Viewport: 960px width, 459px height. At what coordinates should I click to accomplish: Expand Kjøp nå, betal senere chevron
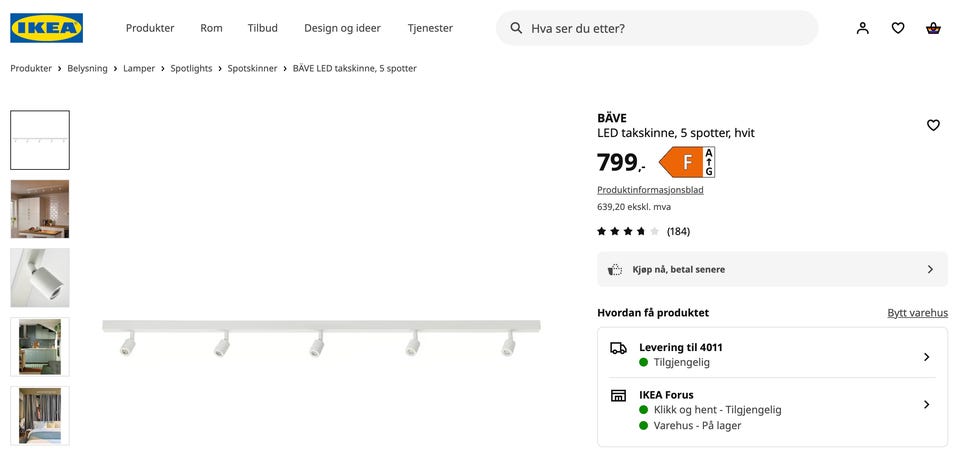click(x=930, y=269)
